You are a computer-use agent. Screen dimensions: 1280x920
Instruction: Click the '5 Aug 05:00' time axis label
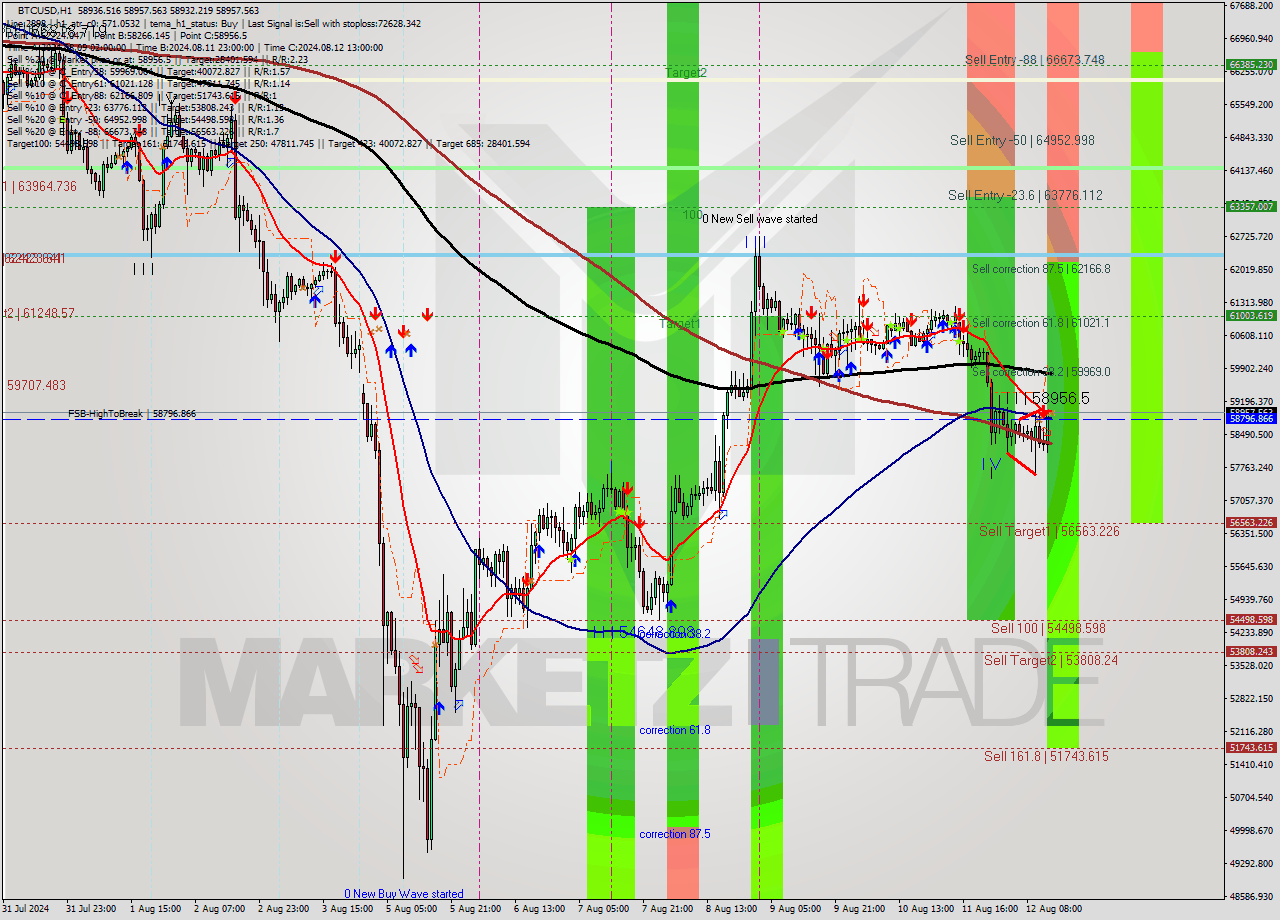(x=411, y=909)
